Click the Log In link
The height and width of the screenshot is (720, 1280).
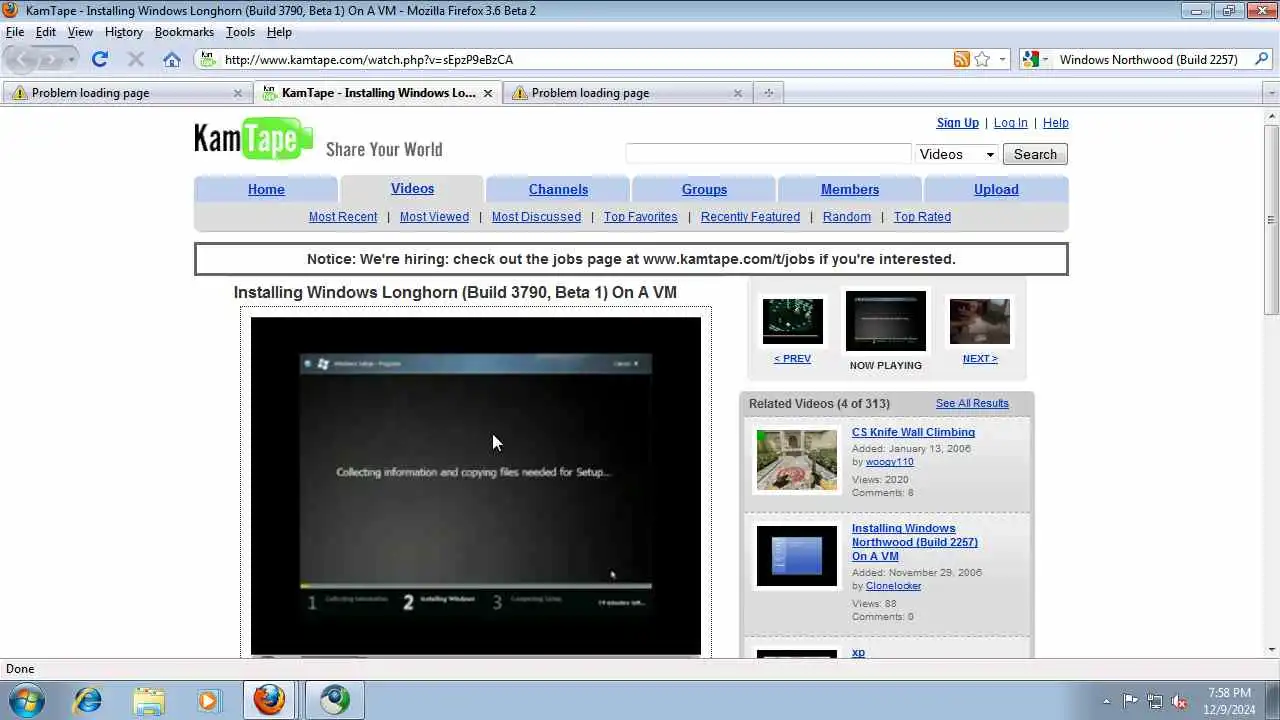pos(1010,123)
